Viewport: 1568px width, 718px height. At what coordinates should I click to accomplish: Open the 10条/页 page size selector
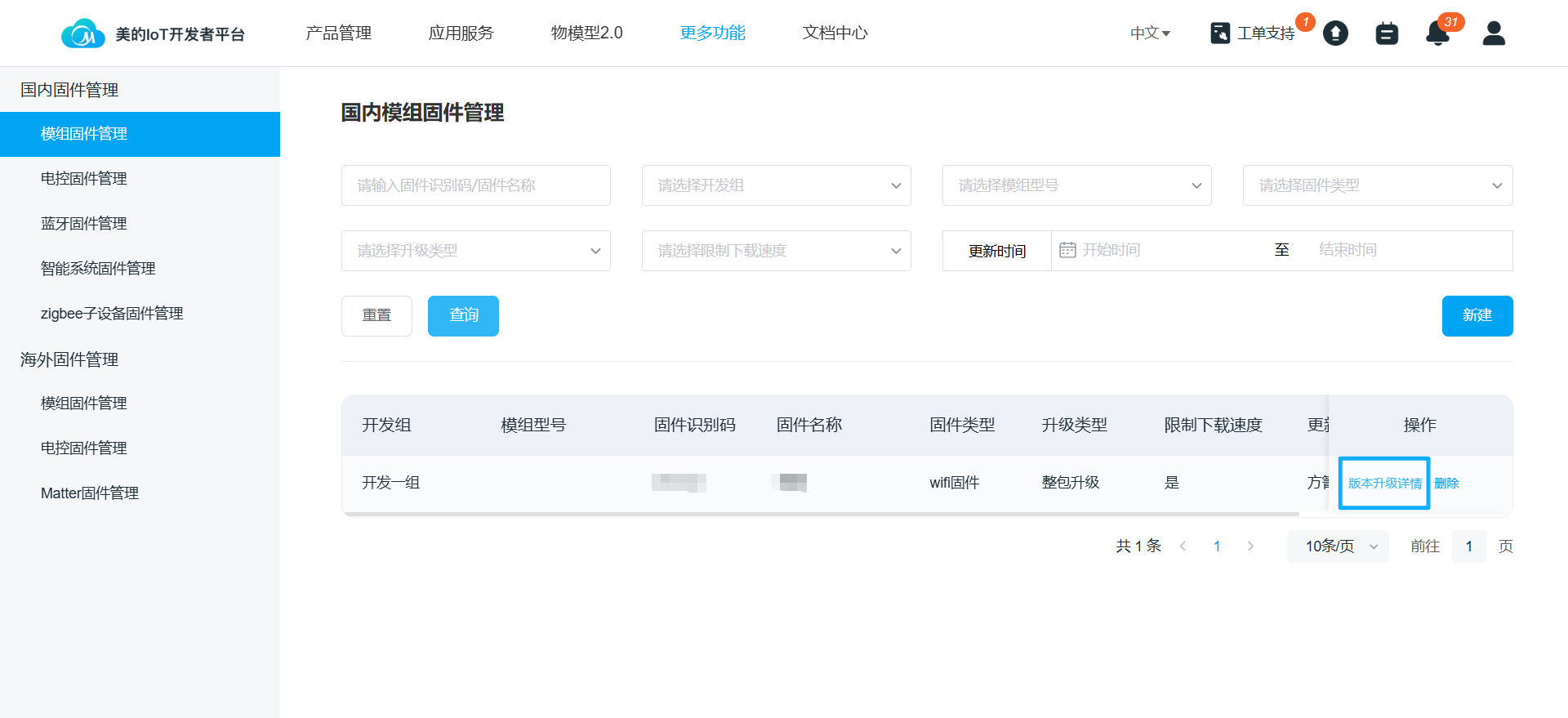(x=1338, y=546)
